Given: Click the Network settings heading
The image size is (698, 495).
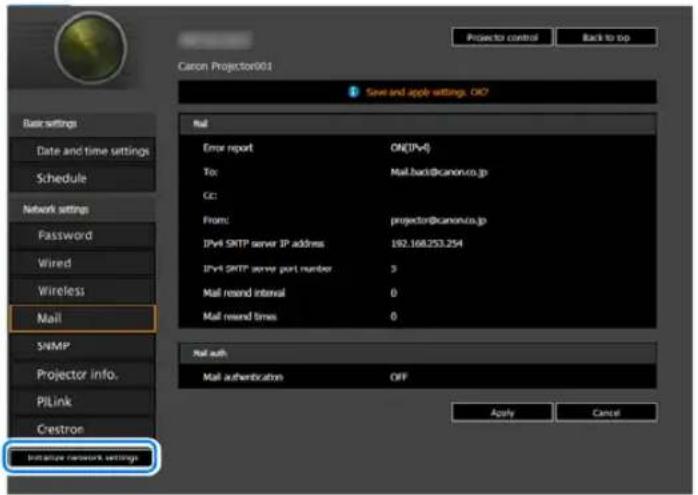Looking at the screenshot, I should [x=56, y=209].
